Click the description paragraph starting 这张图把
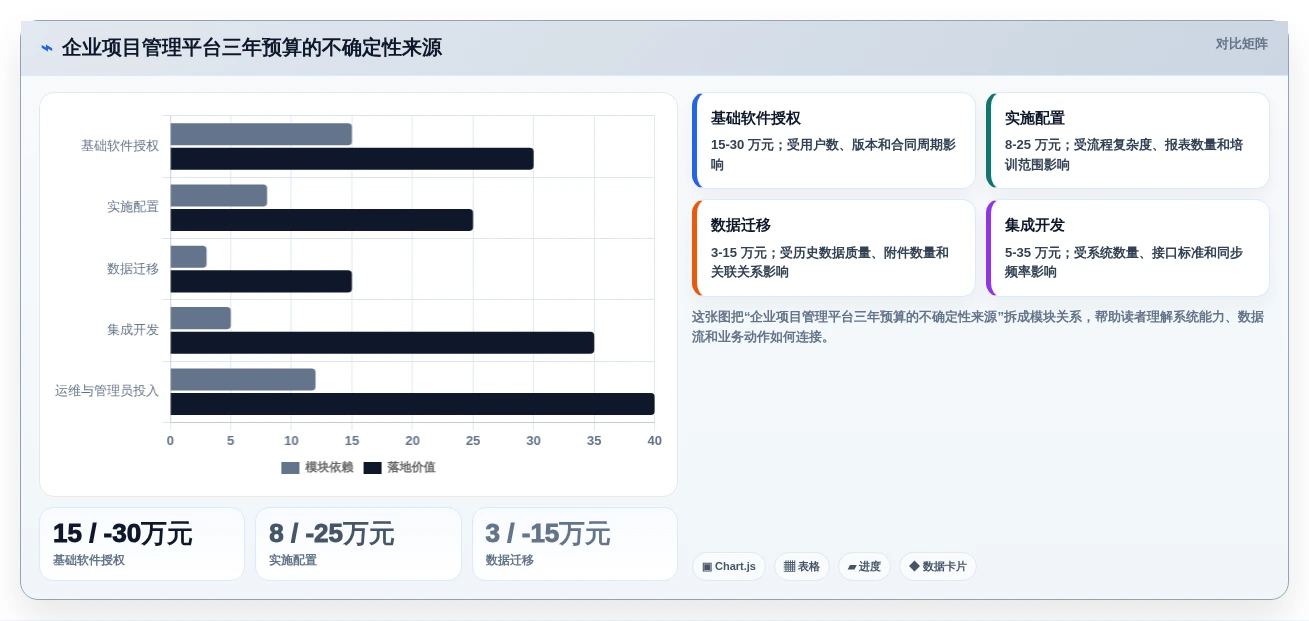This screenshot has height=621, width=1309. pyautogui.click(x=980, y=327)
